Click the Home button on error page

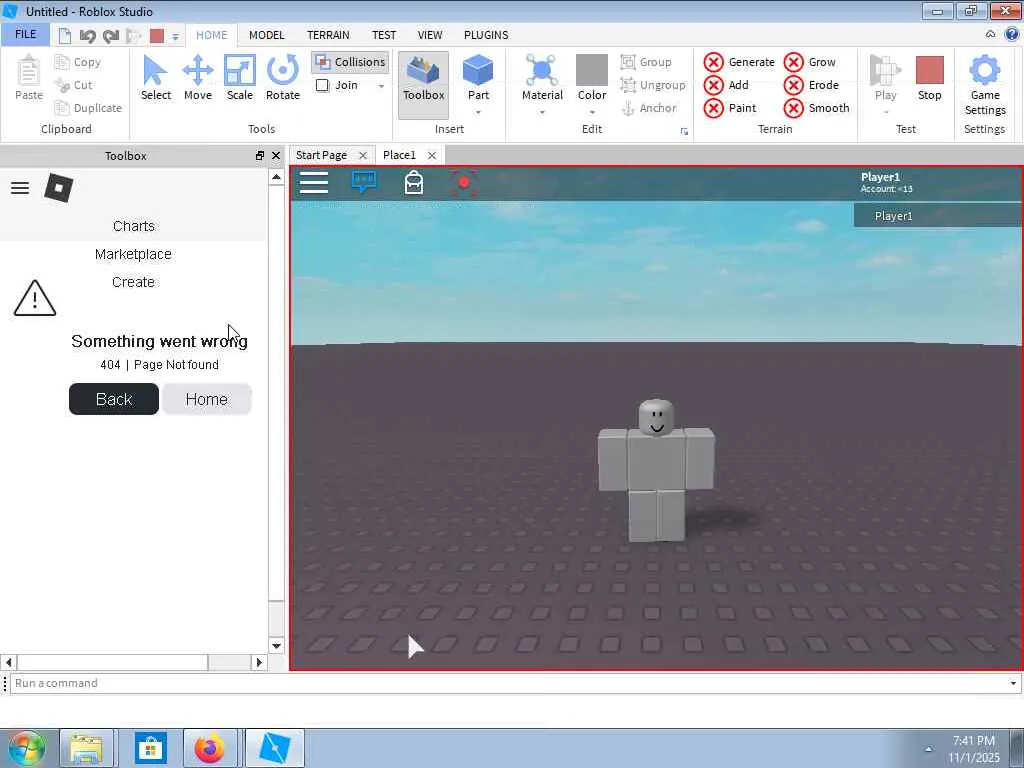(206, 399)
